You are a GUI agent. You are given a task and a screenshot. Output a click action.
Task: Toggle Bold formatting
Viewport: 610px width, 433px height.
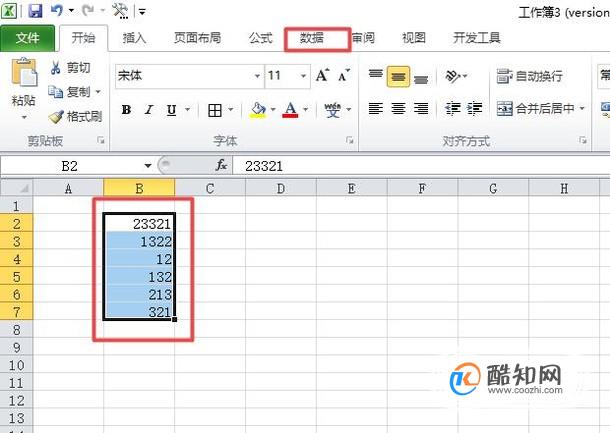tap(126, 110)
